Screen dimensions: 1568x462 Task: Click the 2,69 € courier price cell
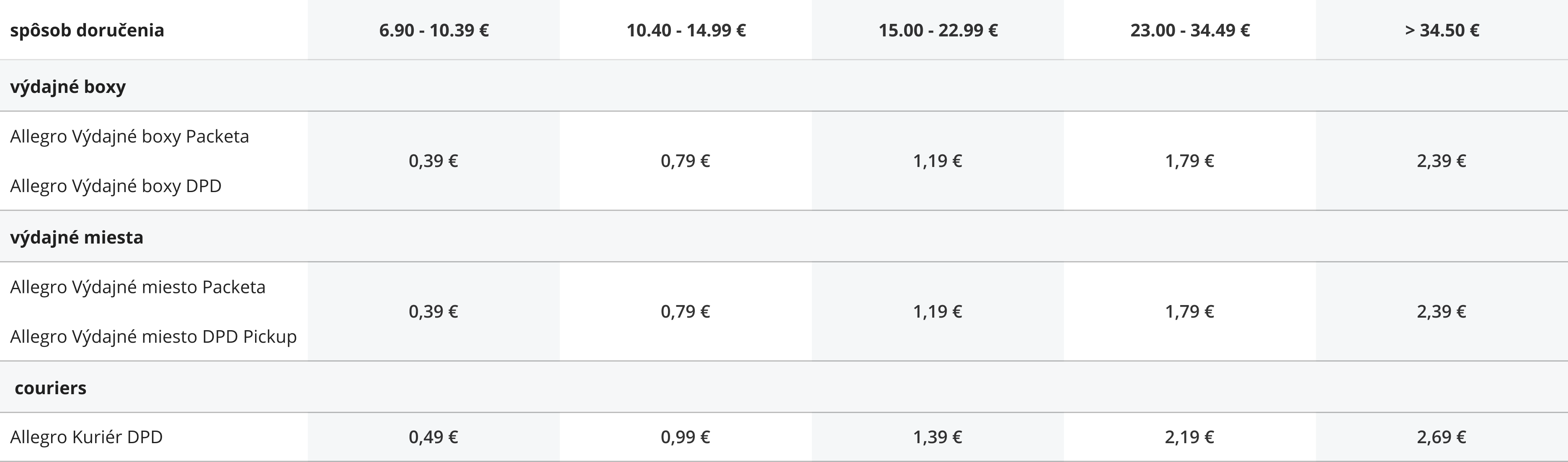[1442, 437]
